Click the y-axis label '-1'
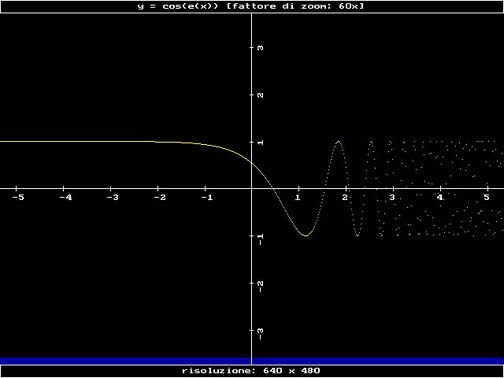Screen dimensions: 504x378 point(261,239)
